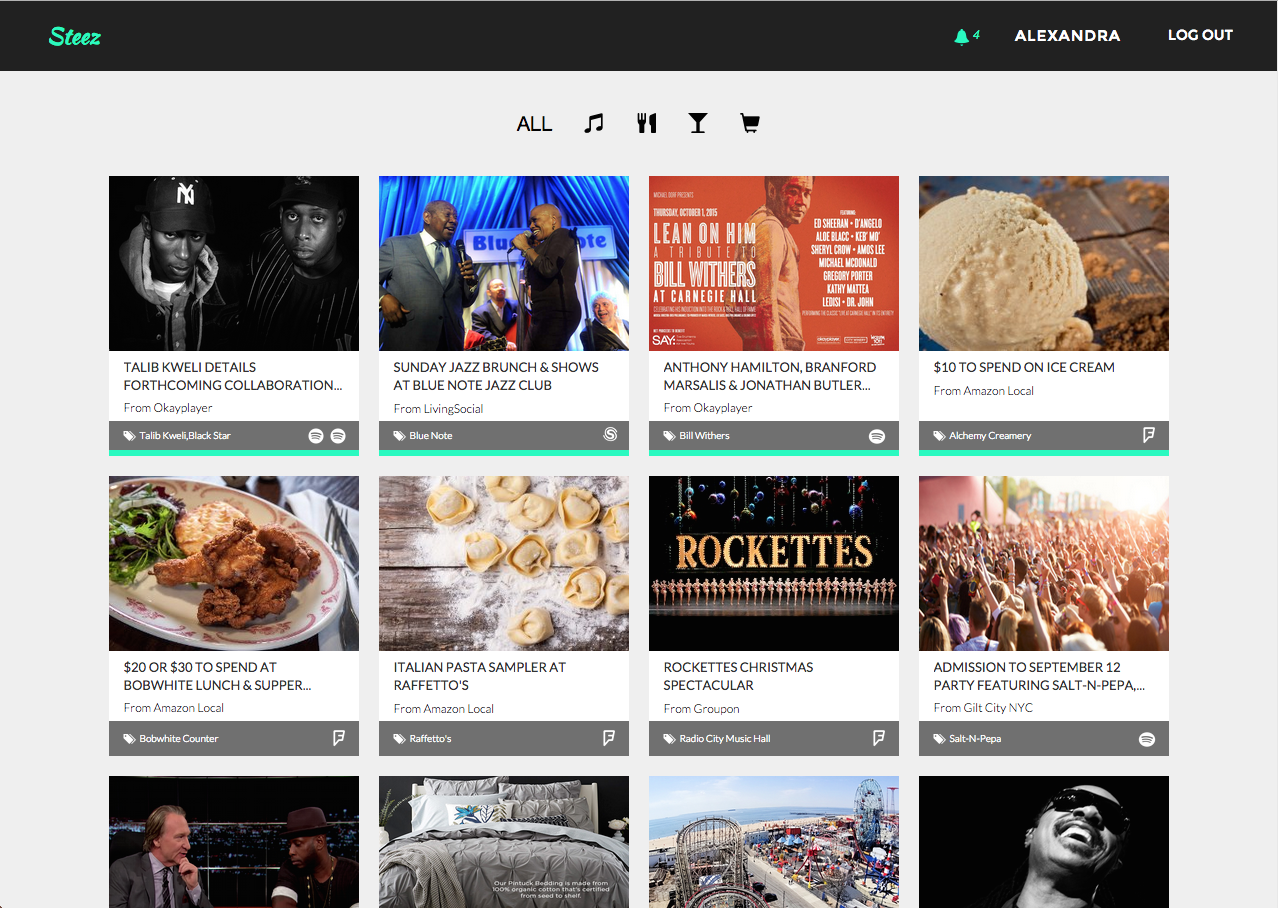
Task: Filter by food fork-and-knife category
Action: 647,123
